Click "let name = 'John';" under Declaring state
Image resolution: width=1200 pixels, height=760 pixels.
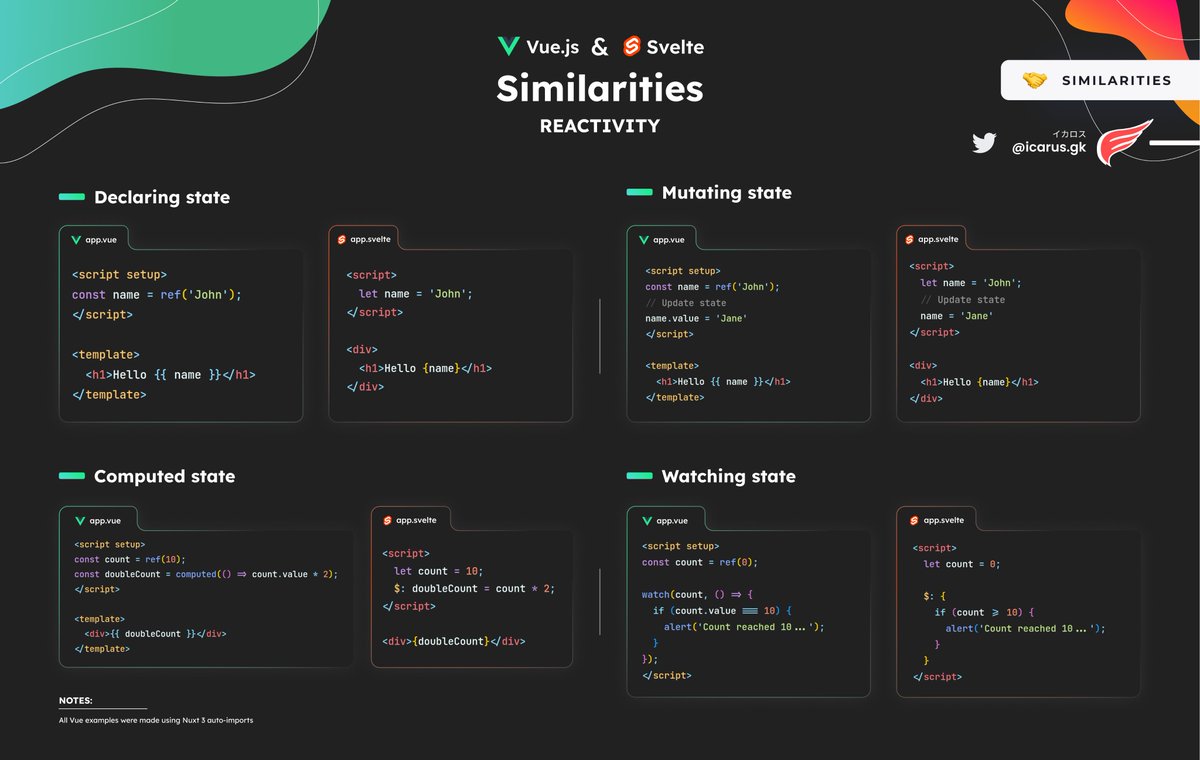click(416, 294)
